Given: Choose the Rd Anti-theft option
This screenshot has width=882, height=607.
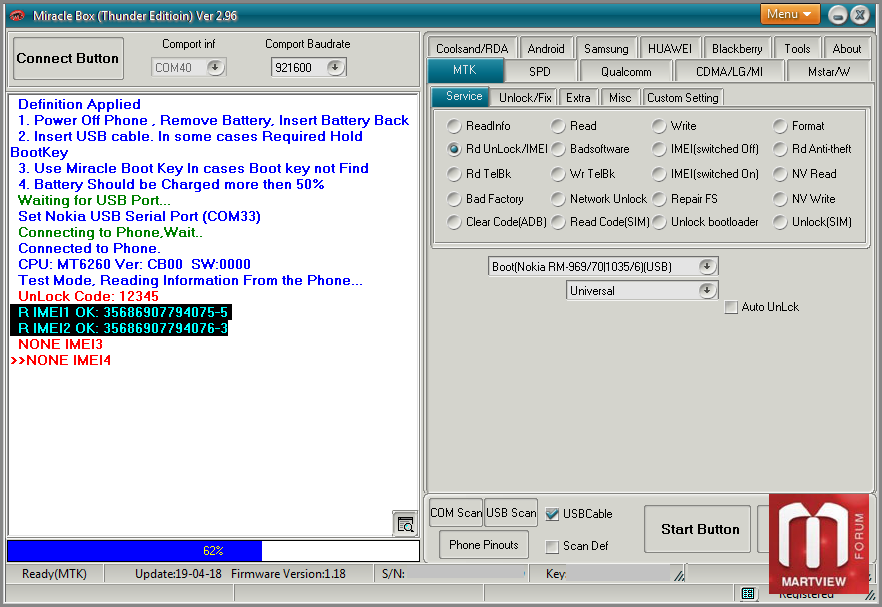Looking at the screenshot, I should tap(780, 149).
